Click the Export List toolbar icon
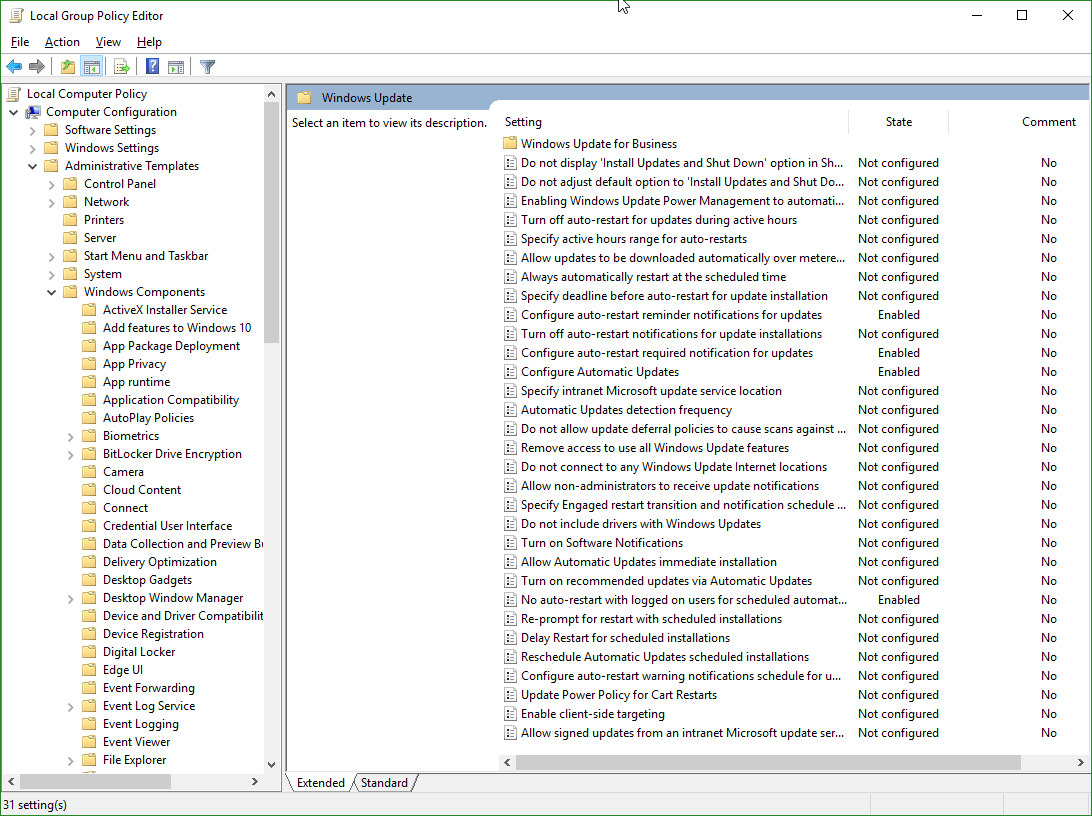The height and width of the screenshot is (816, 1092). [x=122, y=67]
